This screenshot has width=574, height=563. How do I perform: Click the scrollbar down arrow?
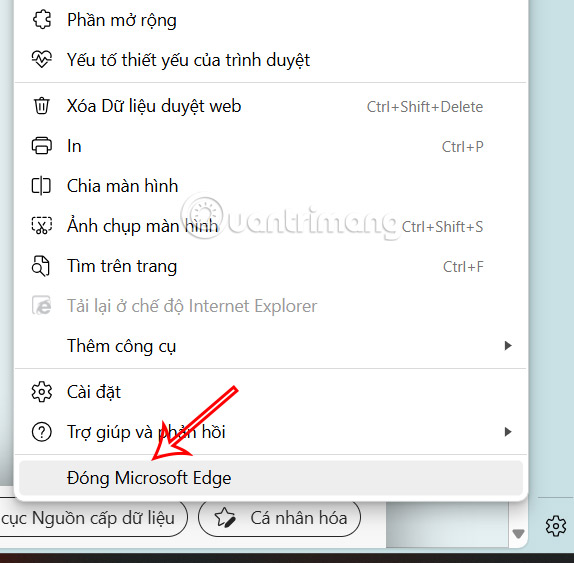point(518,534)
